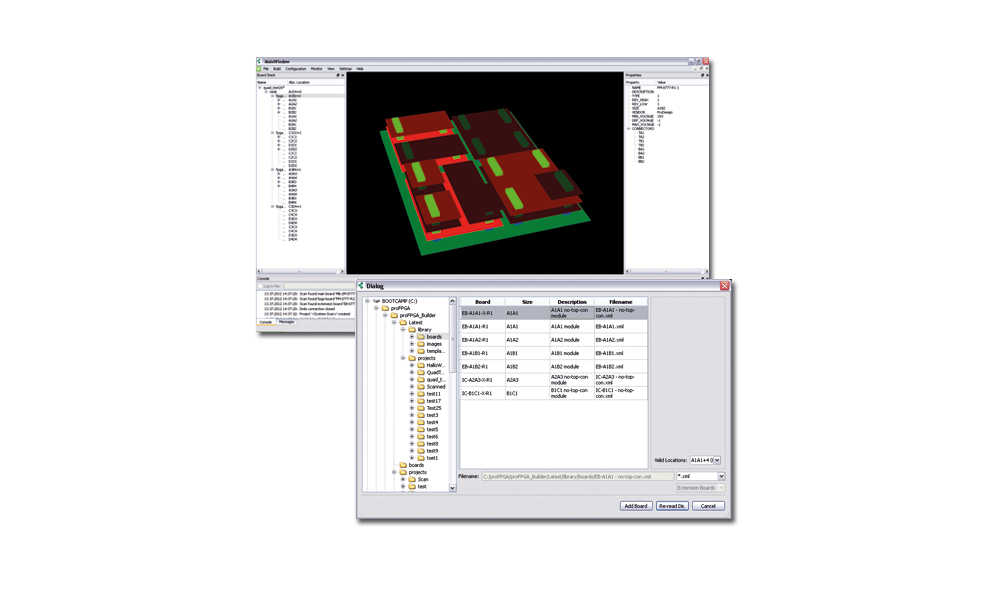Open the Monitor menu in MainWindow

tap(316, 68)
